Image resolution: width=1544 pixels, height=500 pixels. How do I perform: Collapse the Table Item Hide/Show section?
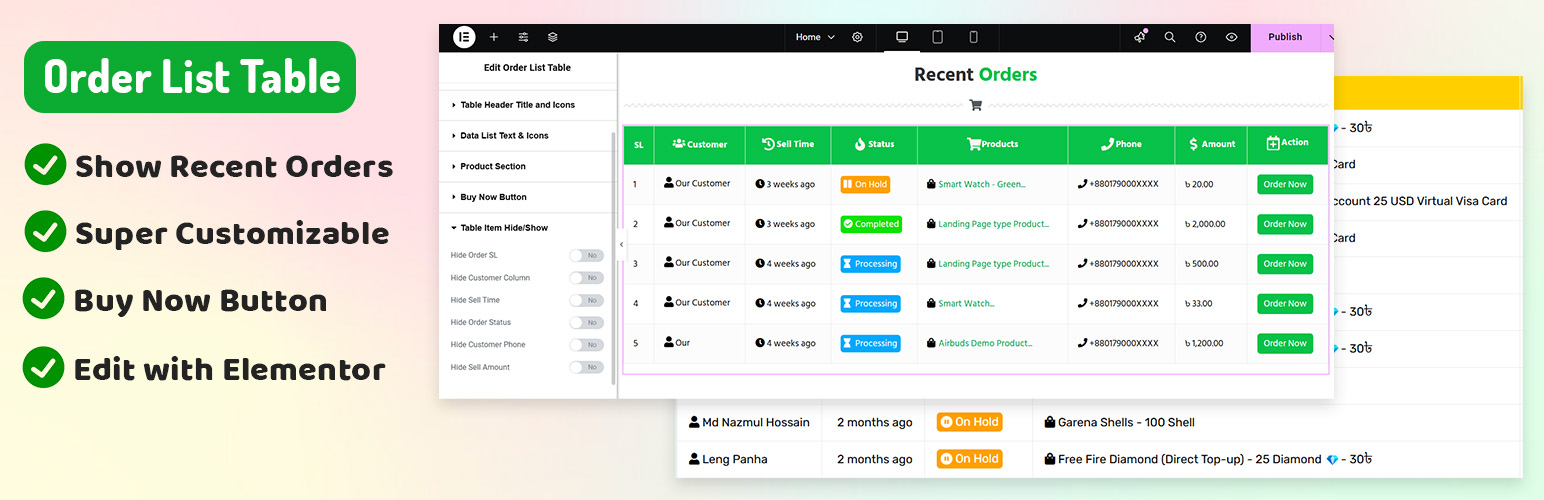(503, 228)
